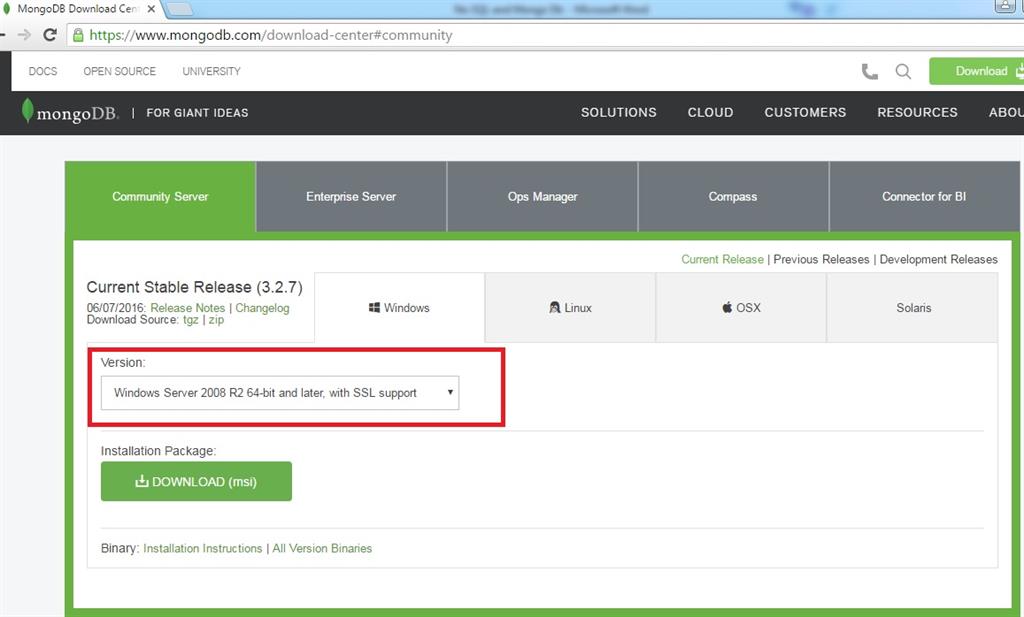1024x617 pixels.
Task: Open the CUSTOMERS menu
Action: tap(805, 112)
